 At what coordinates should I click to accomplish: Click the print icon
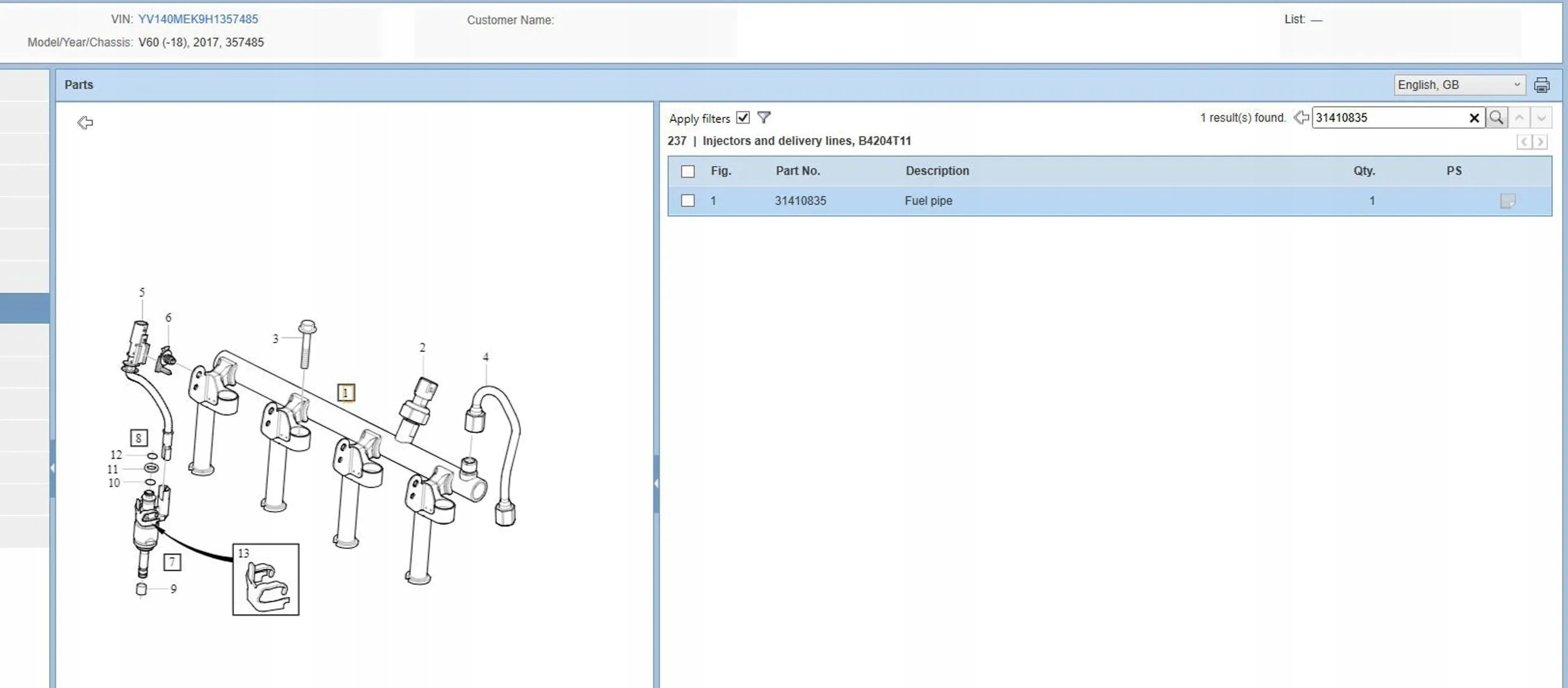click(x=1541, y=85)
